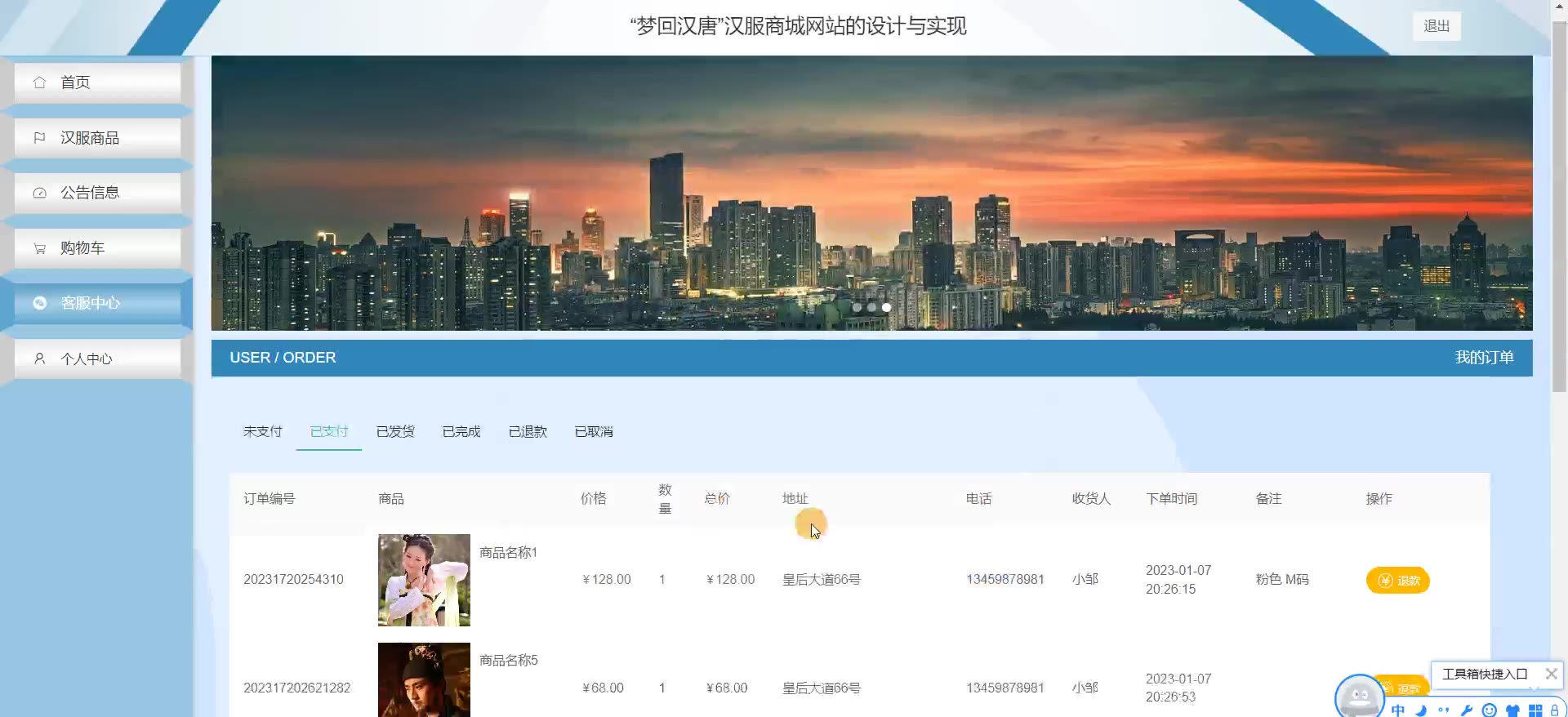1568x717 pixels.
Task: Click the 商品名称5 product name
Action: click(x=508, y=661)
